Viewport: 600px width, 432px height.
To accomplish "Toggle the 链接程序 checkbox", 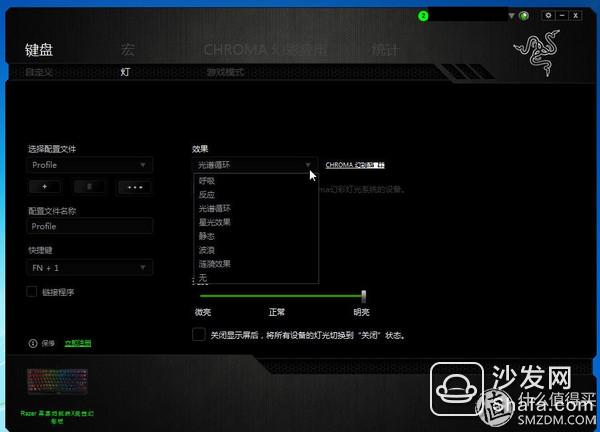I will [32, 292].
